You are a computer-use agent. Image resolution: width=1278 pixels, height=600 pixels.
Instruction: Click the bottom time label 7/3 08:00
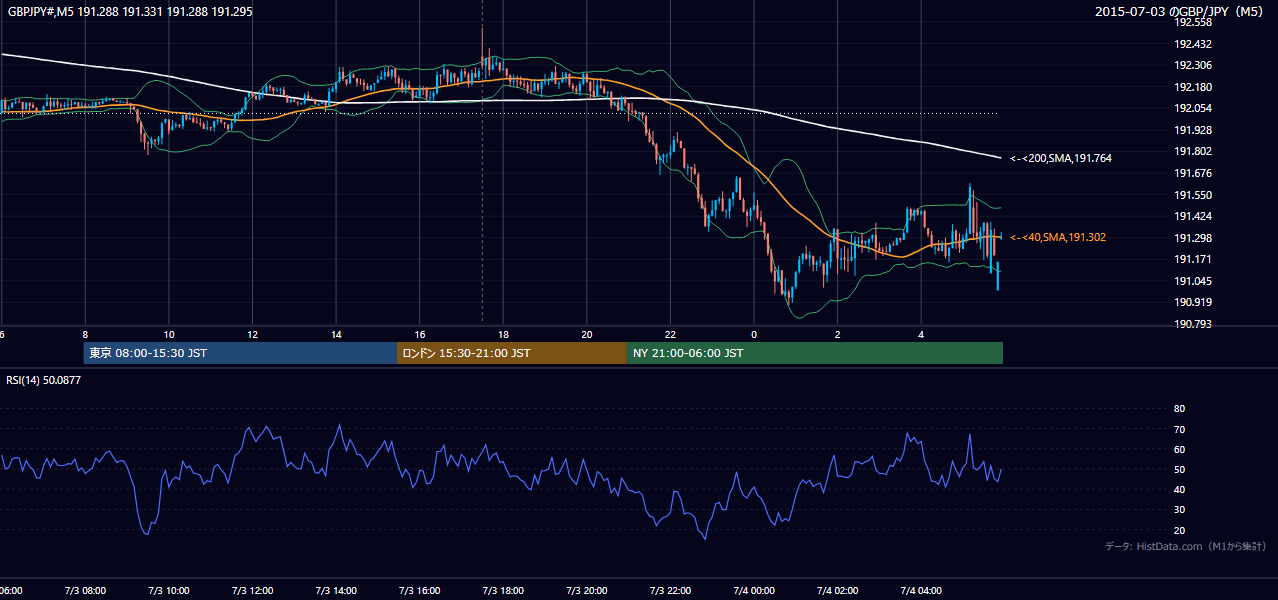(84, 591)
